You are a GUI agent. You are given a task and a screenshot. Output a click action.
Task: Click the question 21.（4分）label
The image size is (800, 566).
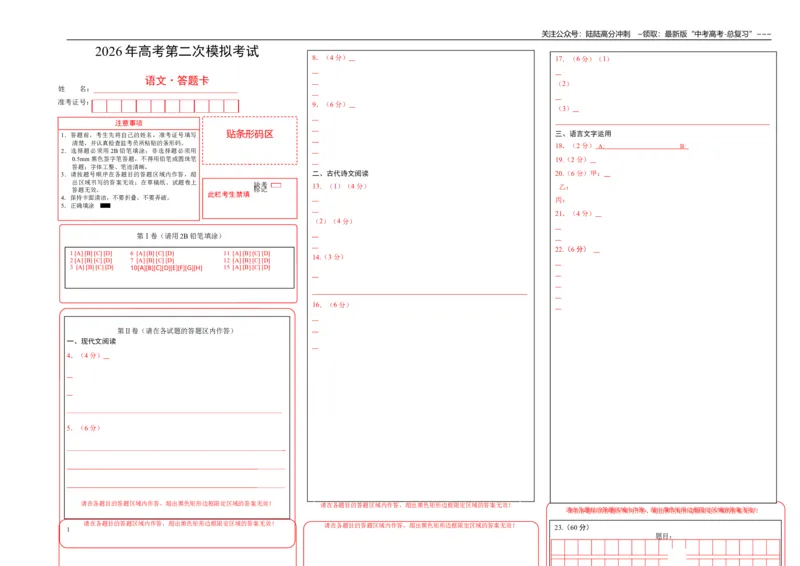click(x=574, y=213)
